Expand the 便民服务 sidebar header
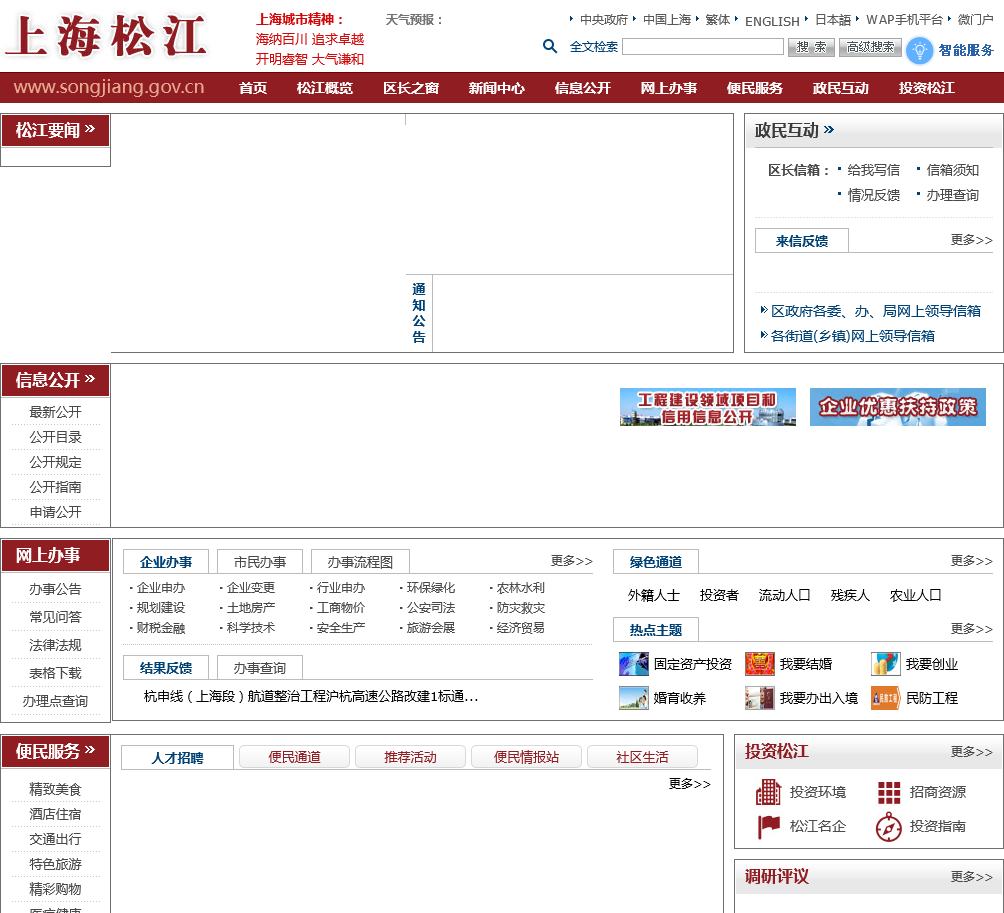This screenshot has height=913, width=1004. coord(56,751)
